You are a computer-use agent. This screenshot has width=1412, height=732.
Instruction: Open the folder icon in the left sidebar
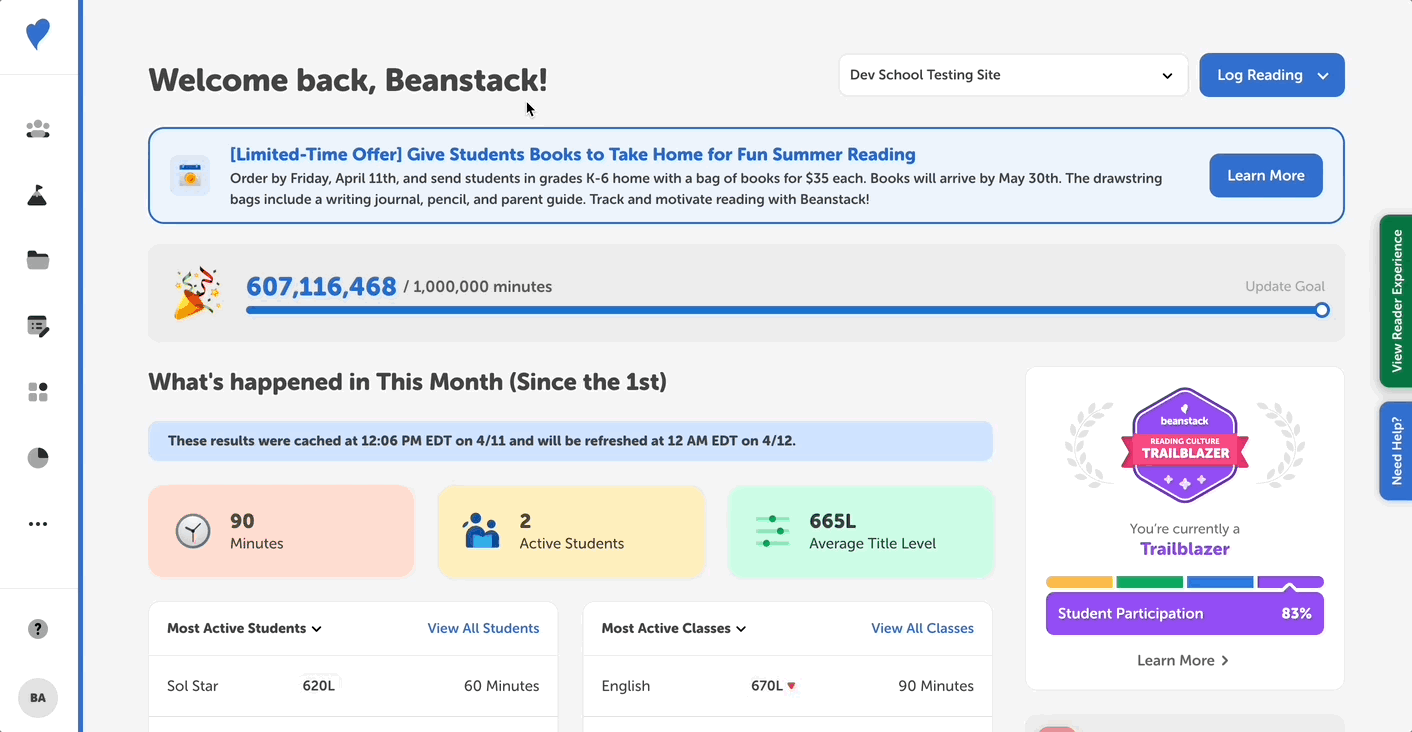pos(37,260)
